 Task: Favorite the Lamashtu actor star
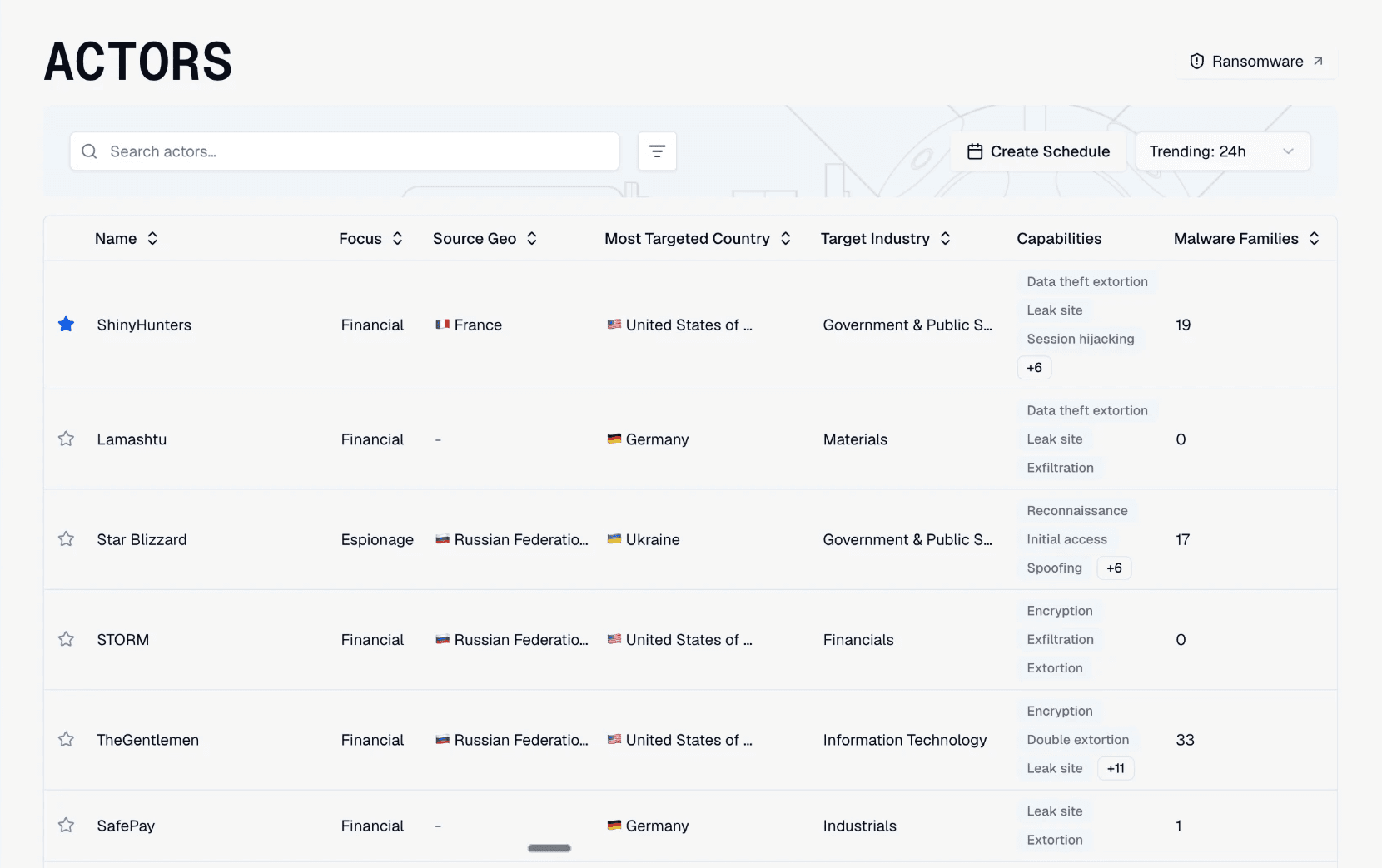click(66, 439)
